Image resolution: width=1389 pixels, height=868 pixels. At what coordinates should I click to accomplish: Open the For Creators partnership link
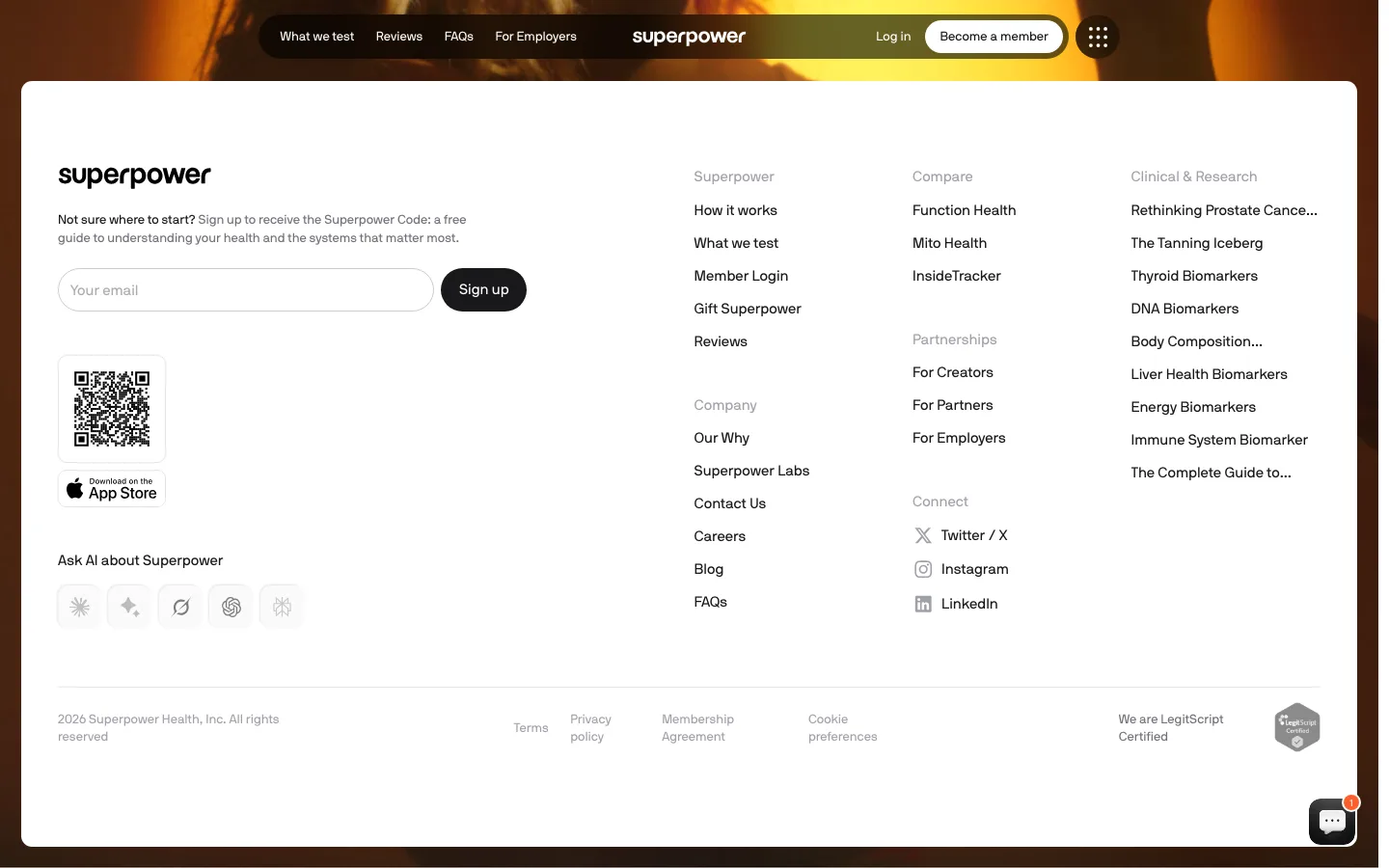(x=953, y=372)
